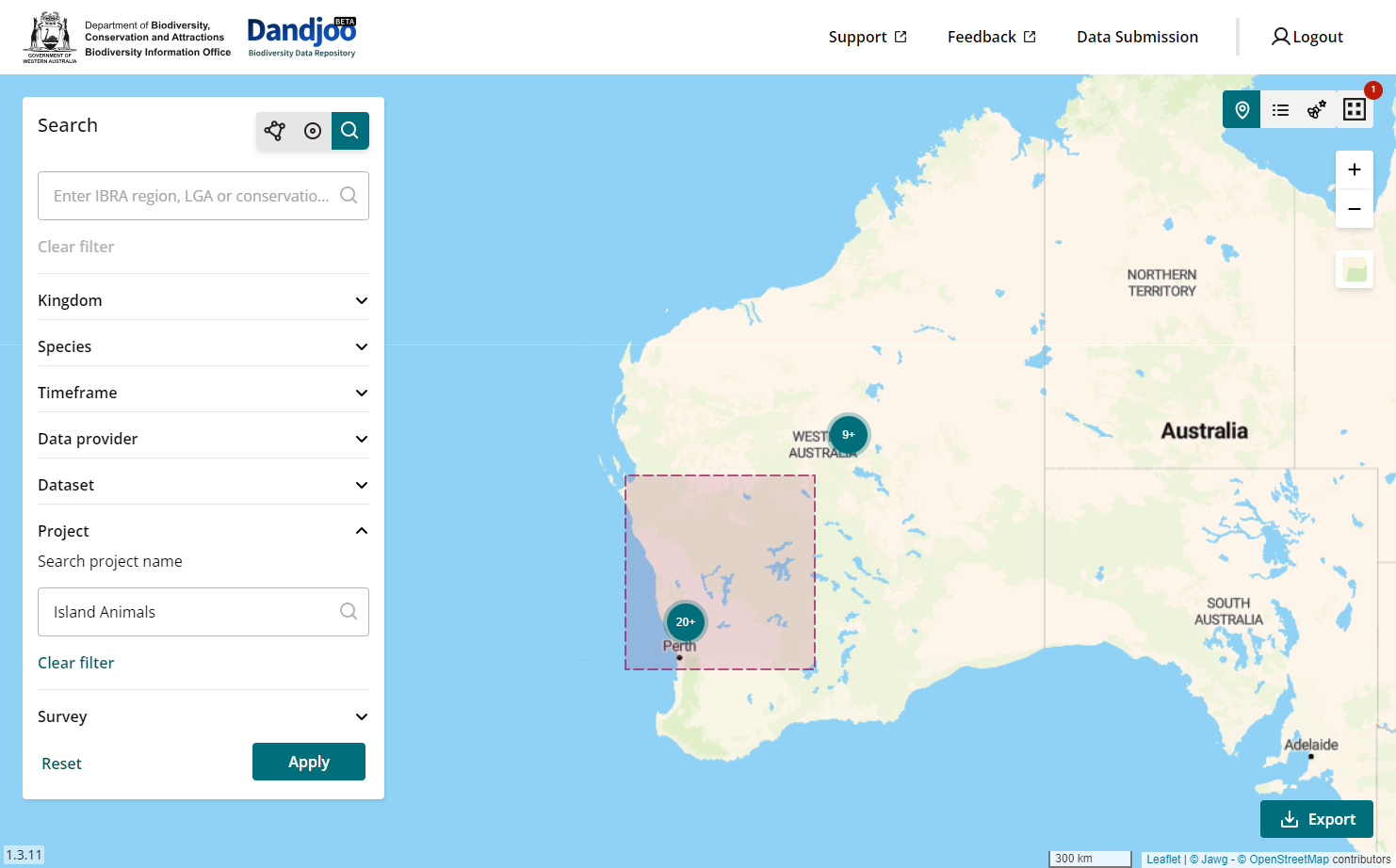Click Logout
1396x868 pixels.
(x=1307, y=37)
